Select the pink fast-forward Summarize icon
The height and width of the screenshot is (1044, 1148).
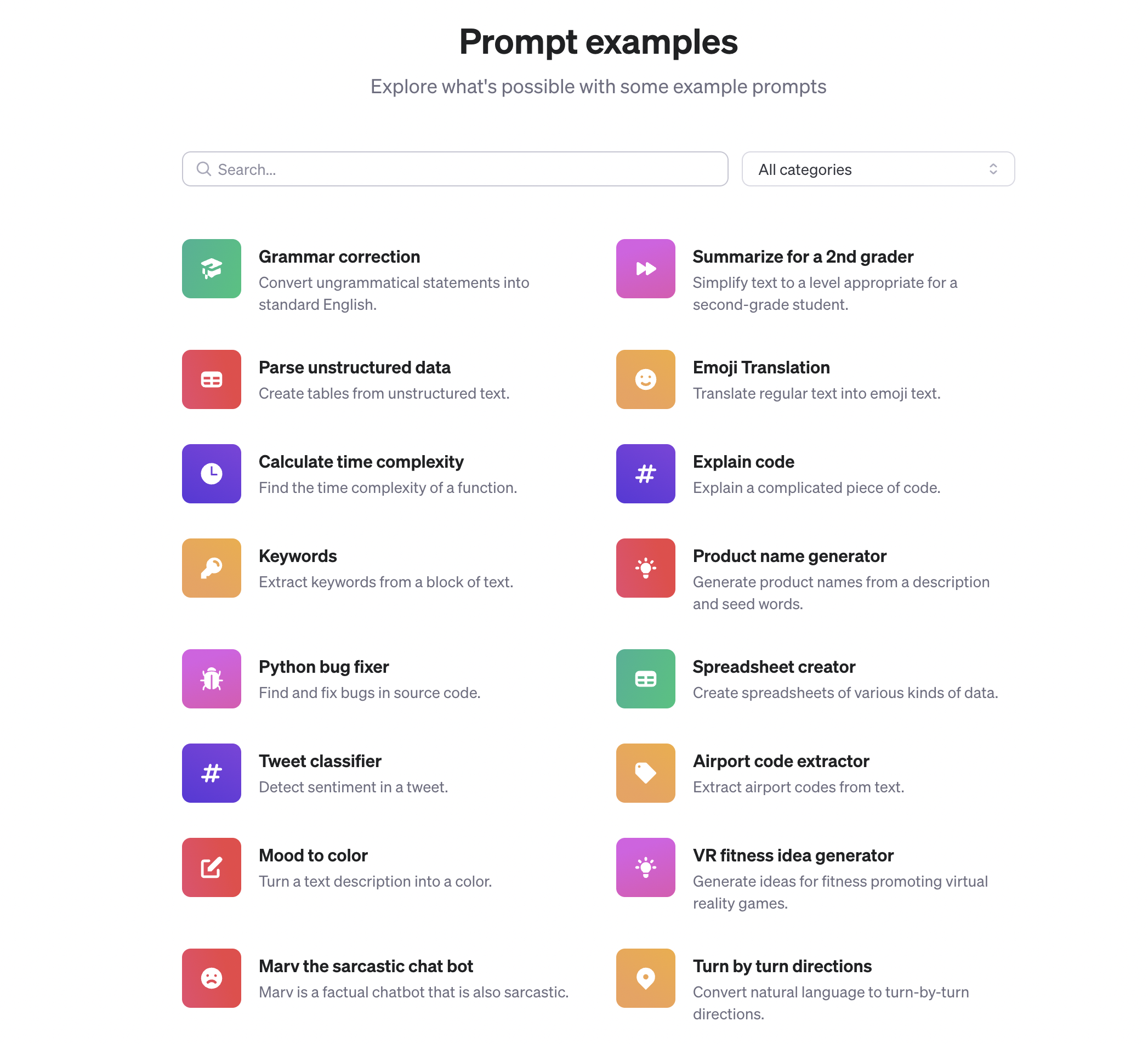tap(645, 268)
